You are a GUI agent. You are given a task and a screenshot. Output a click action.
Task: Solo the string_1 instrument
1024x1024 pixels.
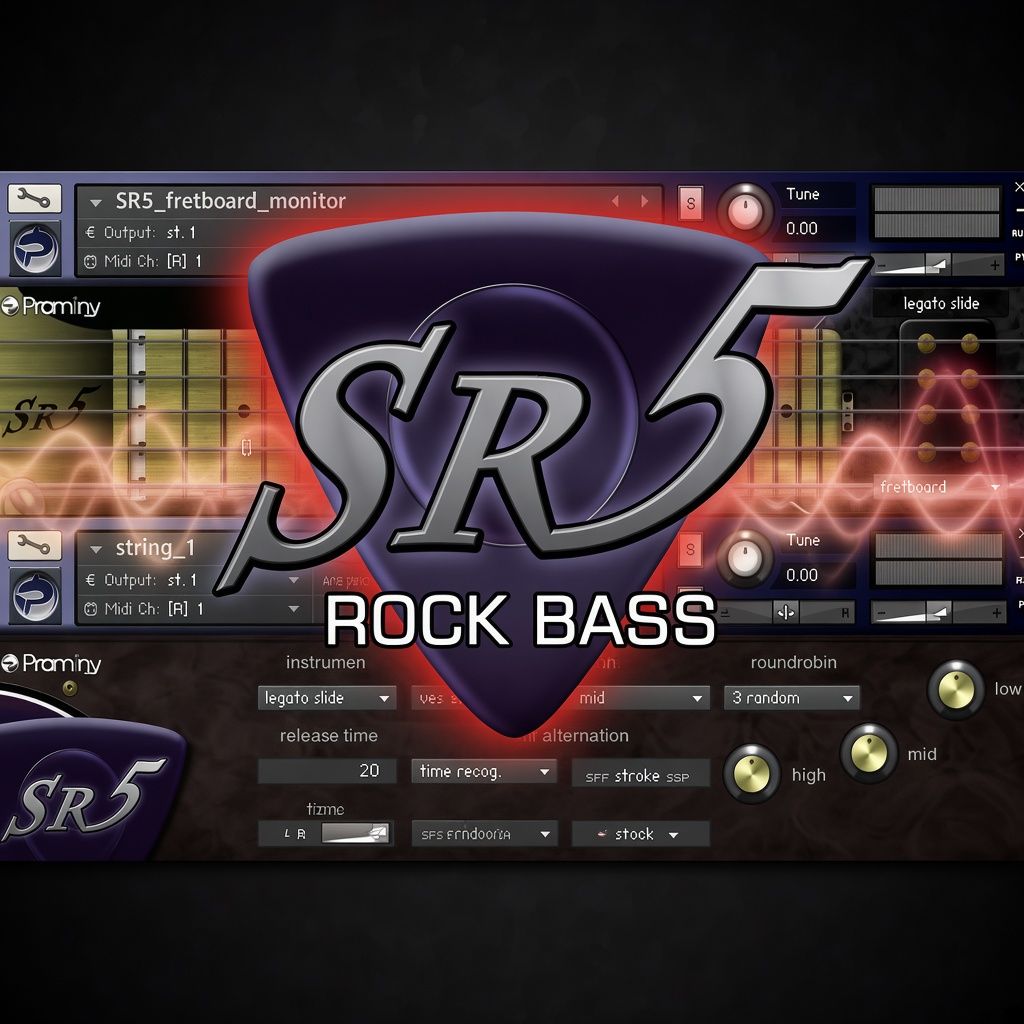tap(690, 550)
